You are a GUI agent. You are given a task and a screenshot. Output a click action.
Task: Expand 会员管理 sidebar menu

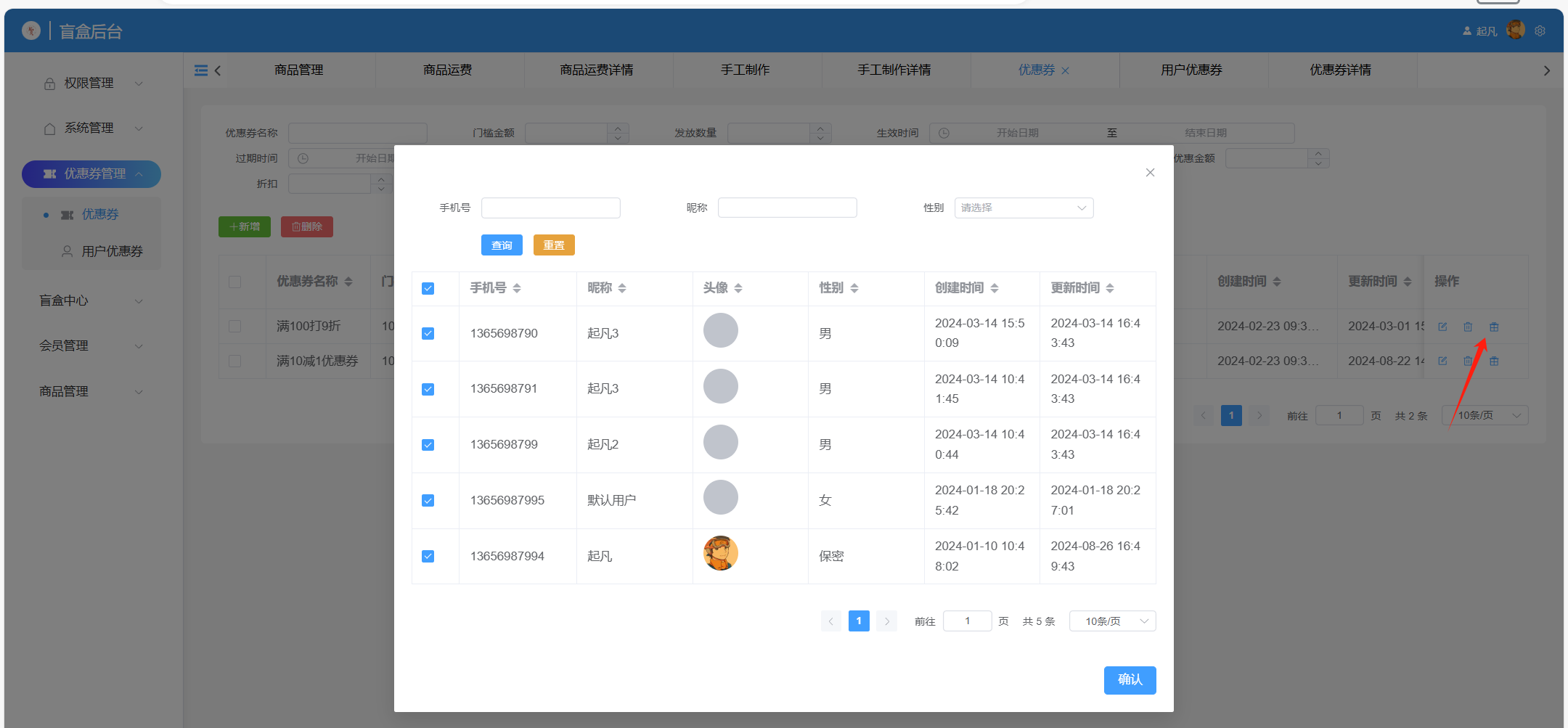click(x=92, y=345)
